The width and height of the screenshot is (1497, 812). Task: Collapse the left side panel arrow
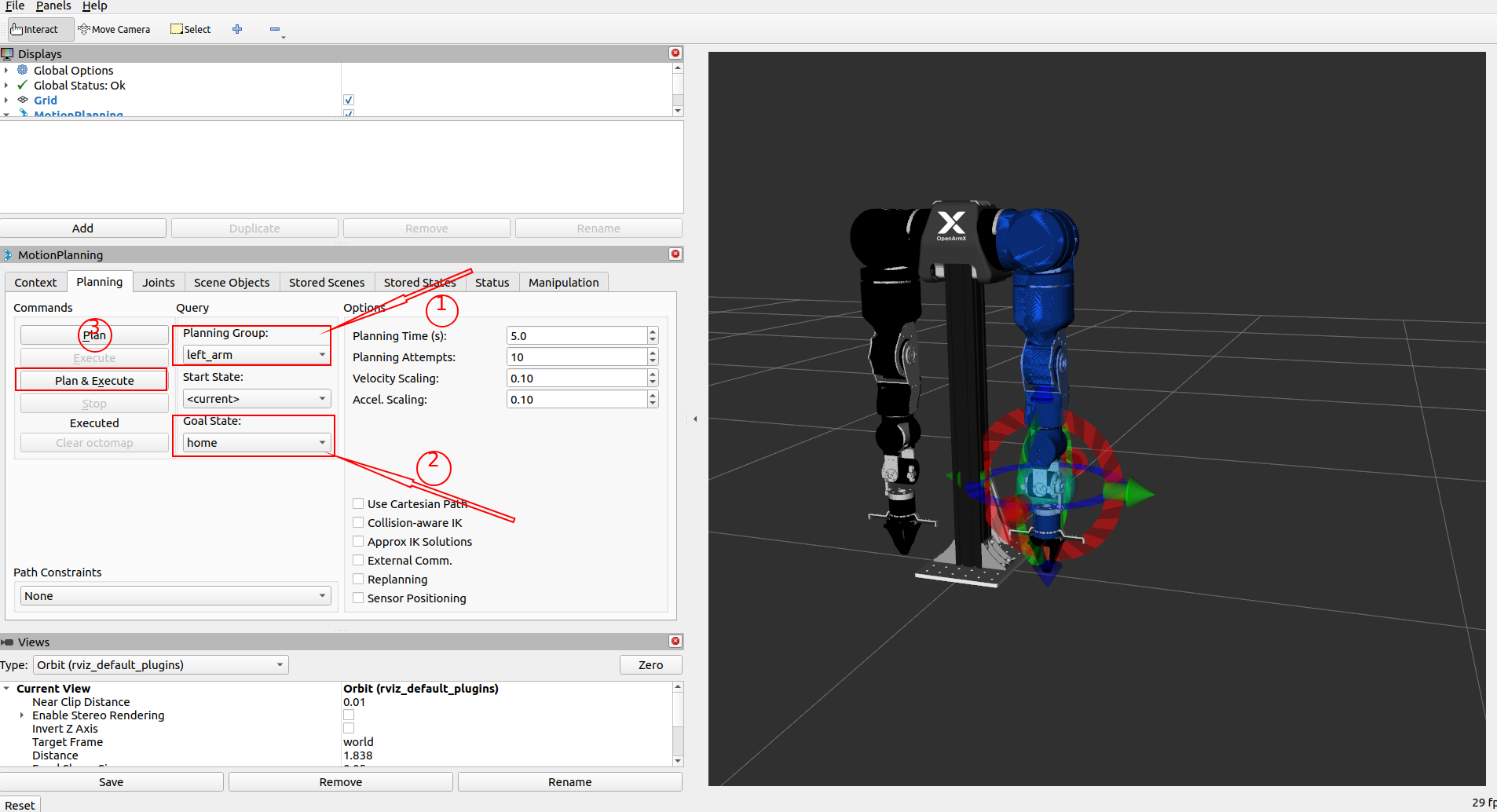pos(695,419)
